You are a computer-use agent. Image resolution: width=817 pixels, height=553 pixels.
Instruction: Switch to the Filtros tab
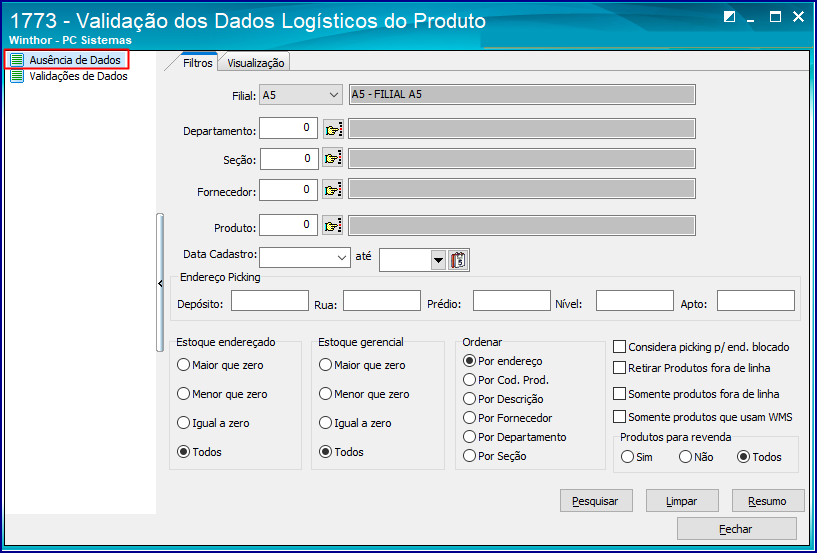click(197, 63)
